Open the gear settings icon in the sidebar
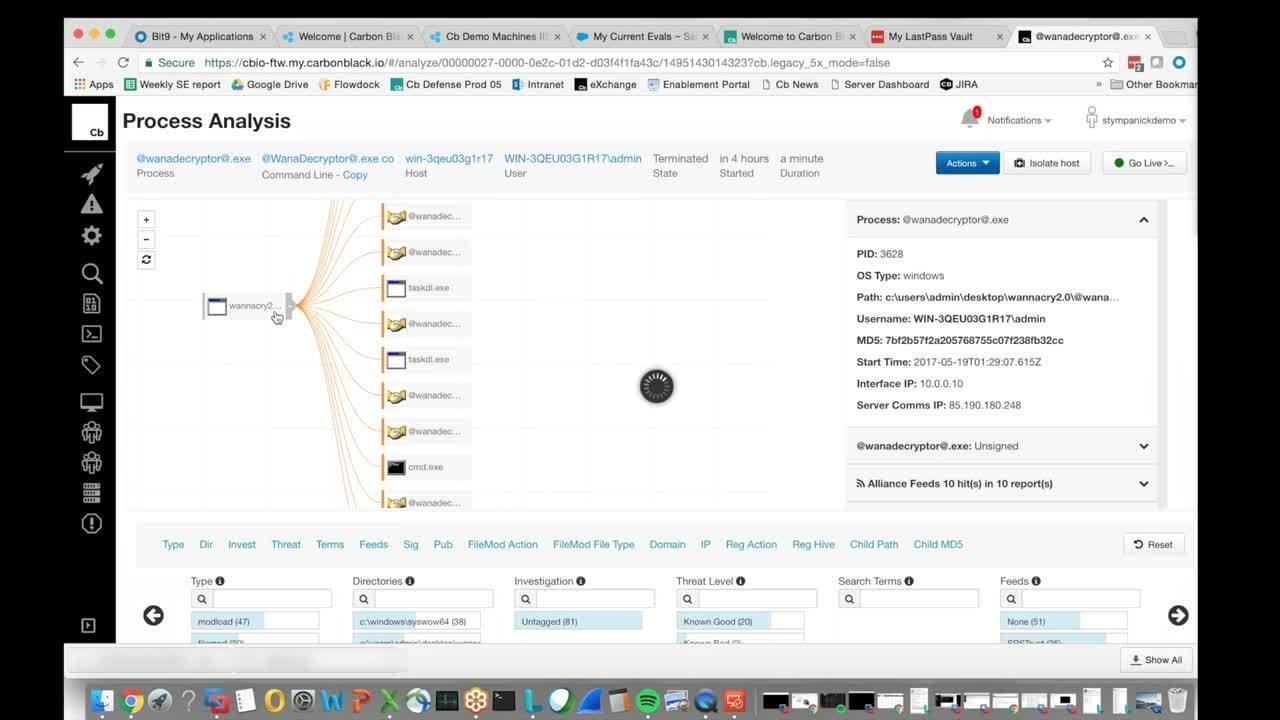The image size is (1280, 720). (91, 236)
